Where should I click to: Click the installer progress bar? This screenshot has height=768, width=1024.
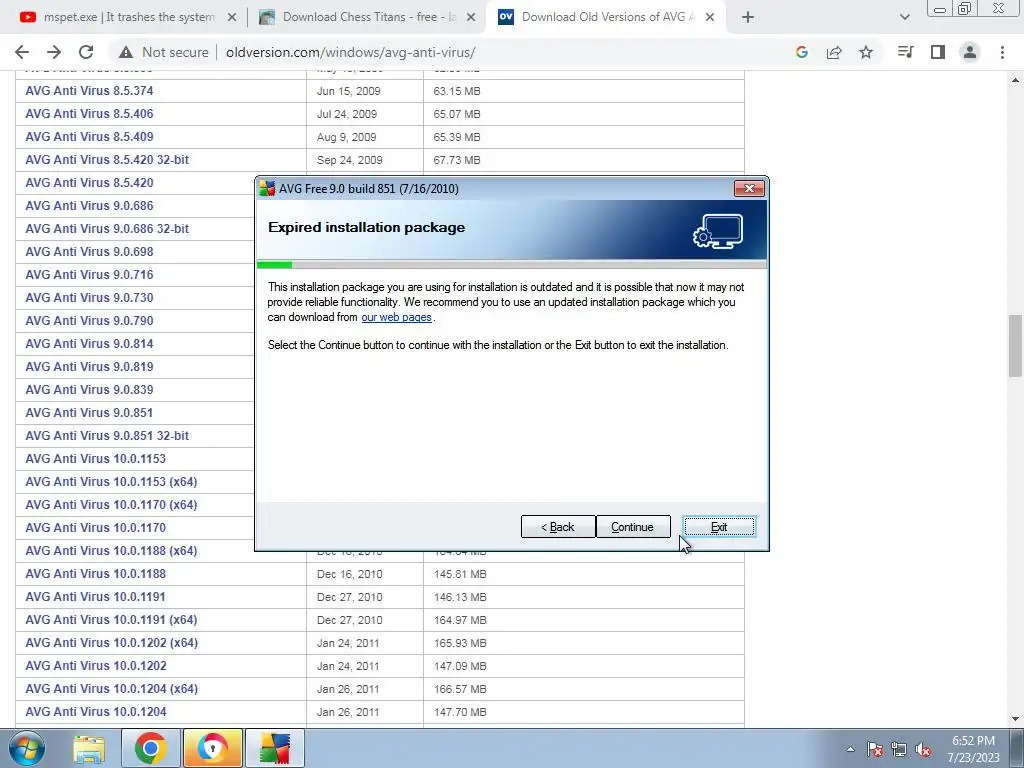pos(512,264)
